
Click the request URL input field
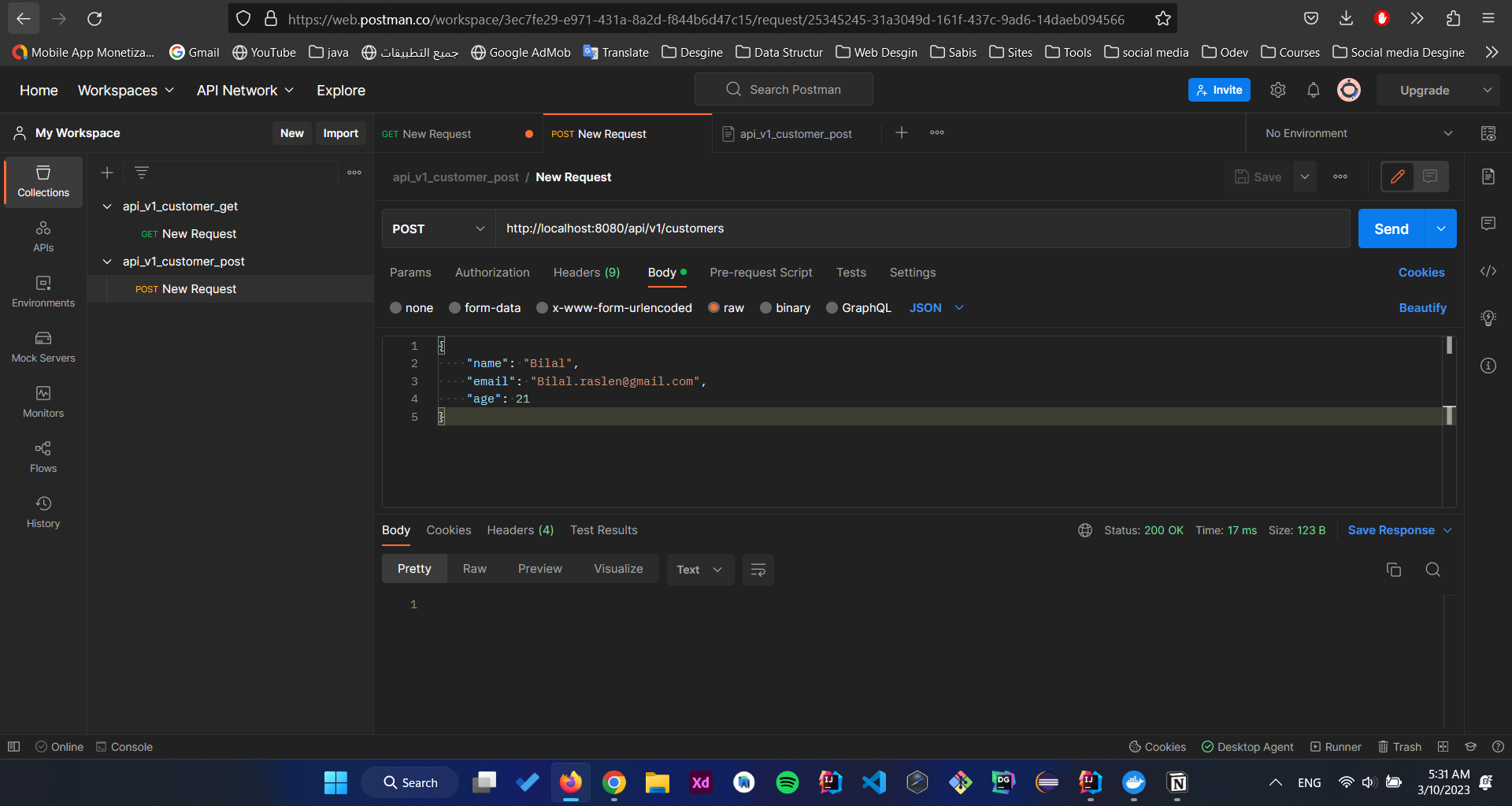(866, 228)
